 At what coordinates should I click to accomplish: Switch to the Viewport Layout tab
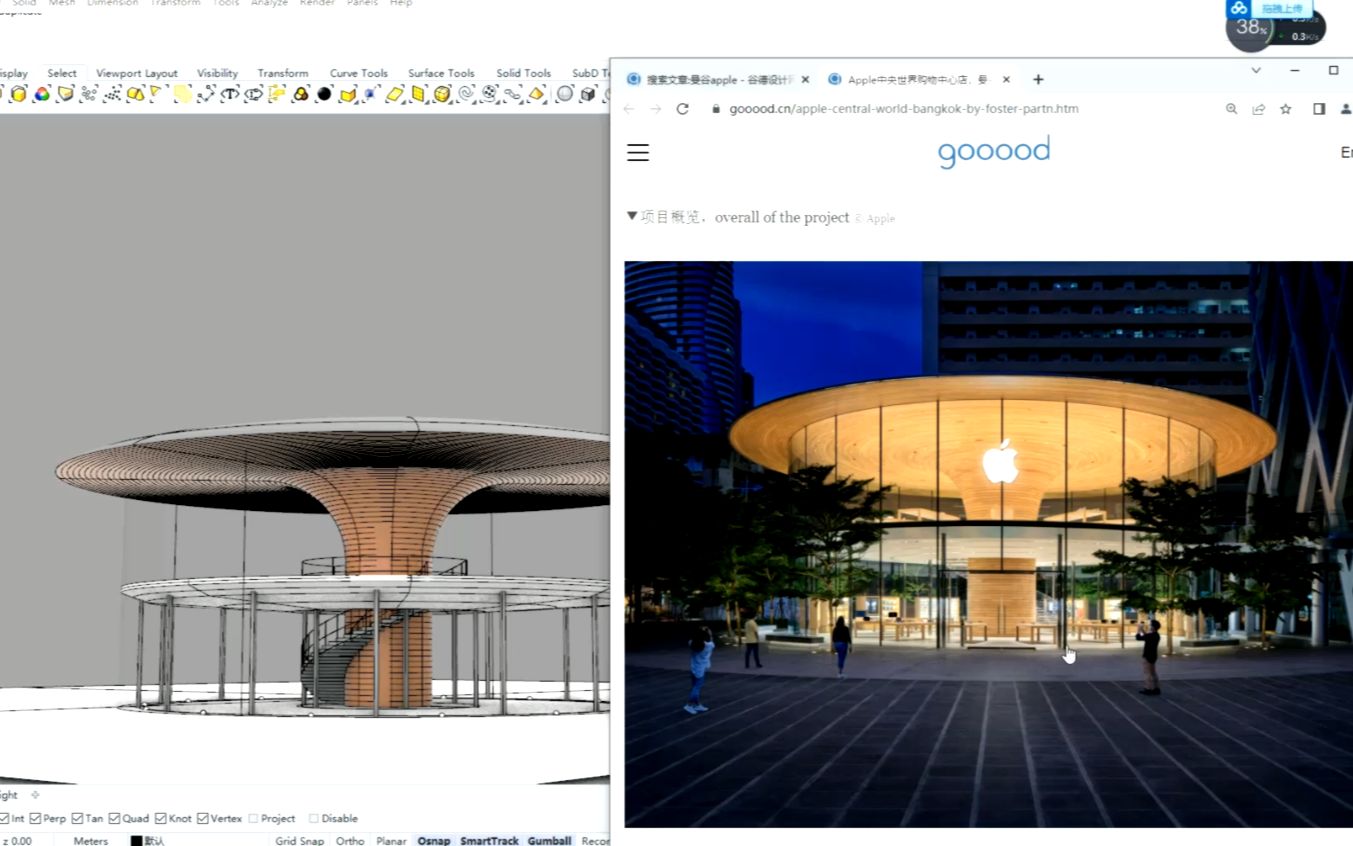(x=136, y=73)
